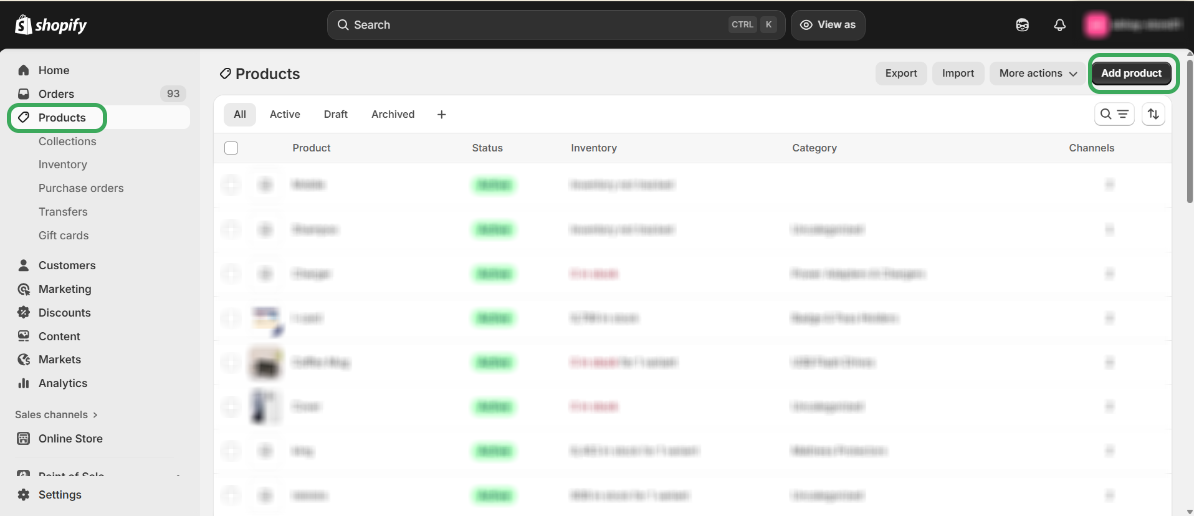Viewport: 1194px width, 516px height.
Task: Open Purchase orders in sidebar
Action: pos(81,188)
